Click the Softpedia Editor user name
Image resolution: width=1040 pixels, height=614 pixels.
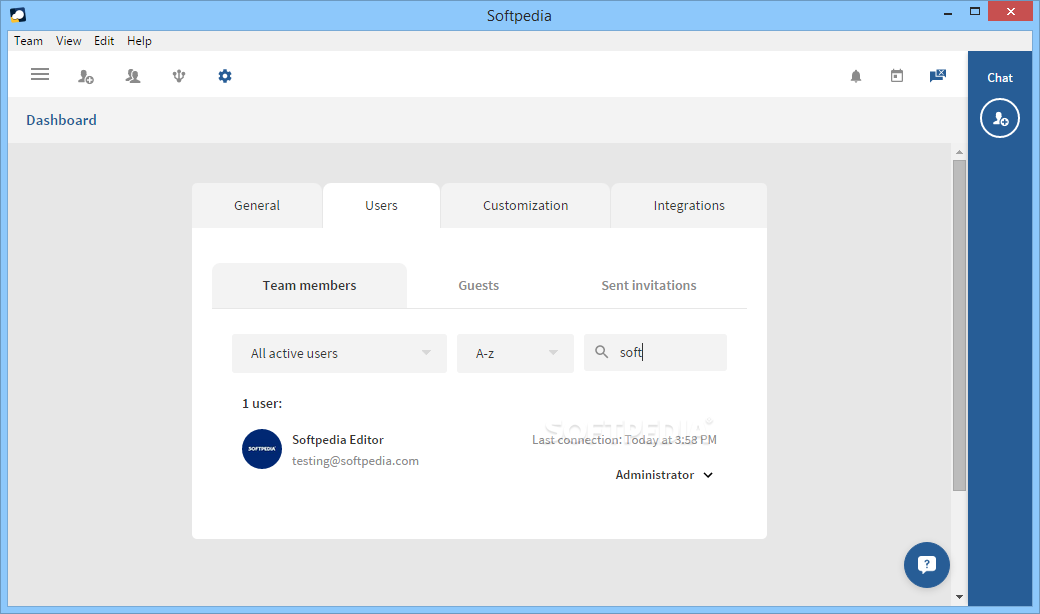pyautogui.click(x=338, y=440)
